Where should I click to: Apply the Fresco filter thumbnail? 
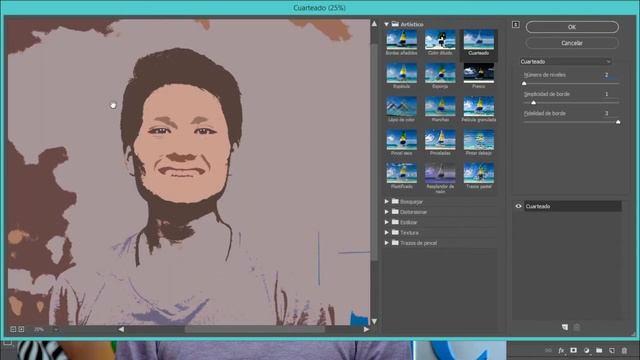coord(479,73)
